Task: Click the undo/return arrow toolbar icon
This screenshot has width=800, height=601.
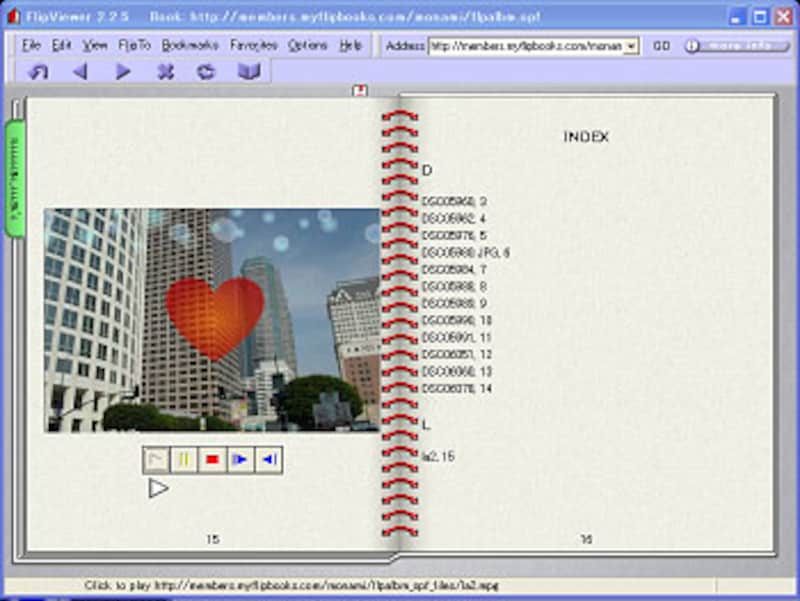Action: coord(39,72)
